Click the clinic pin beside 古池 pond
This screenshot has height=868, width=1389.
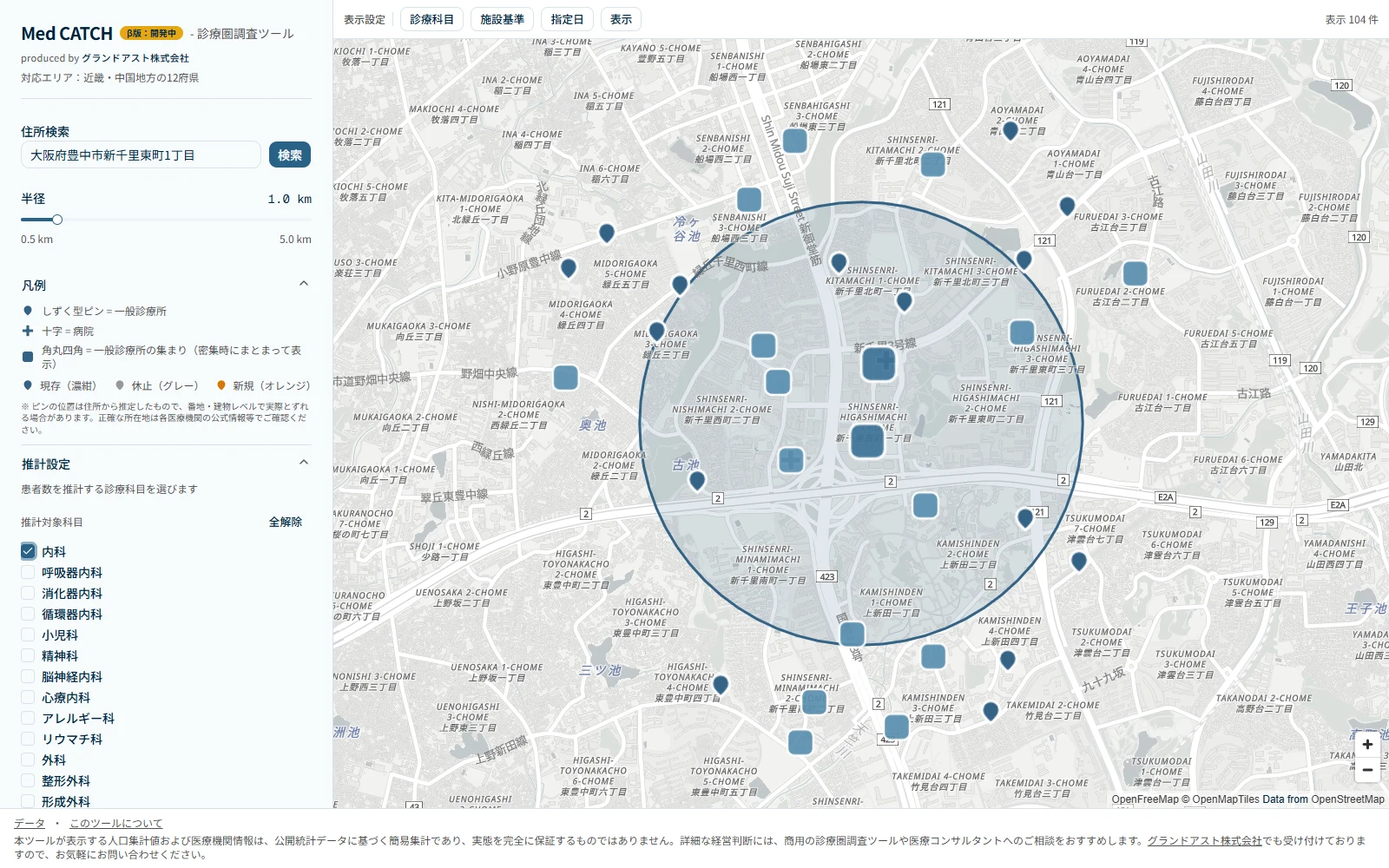coord(697,481)
